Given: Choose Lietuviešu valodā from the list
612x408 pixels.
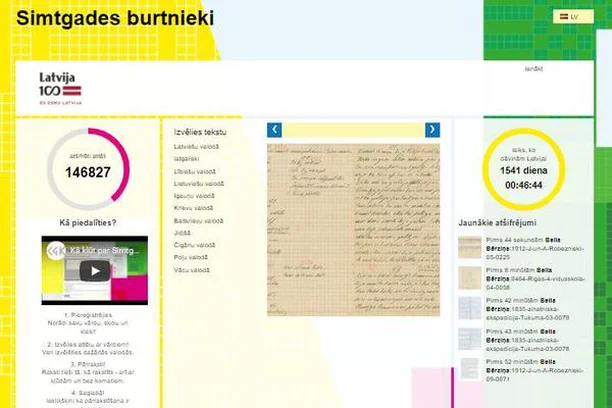Looking at the screenshot, I should (x=199, y=184).
